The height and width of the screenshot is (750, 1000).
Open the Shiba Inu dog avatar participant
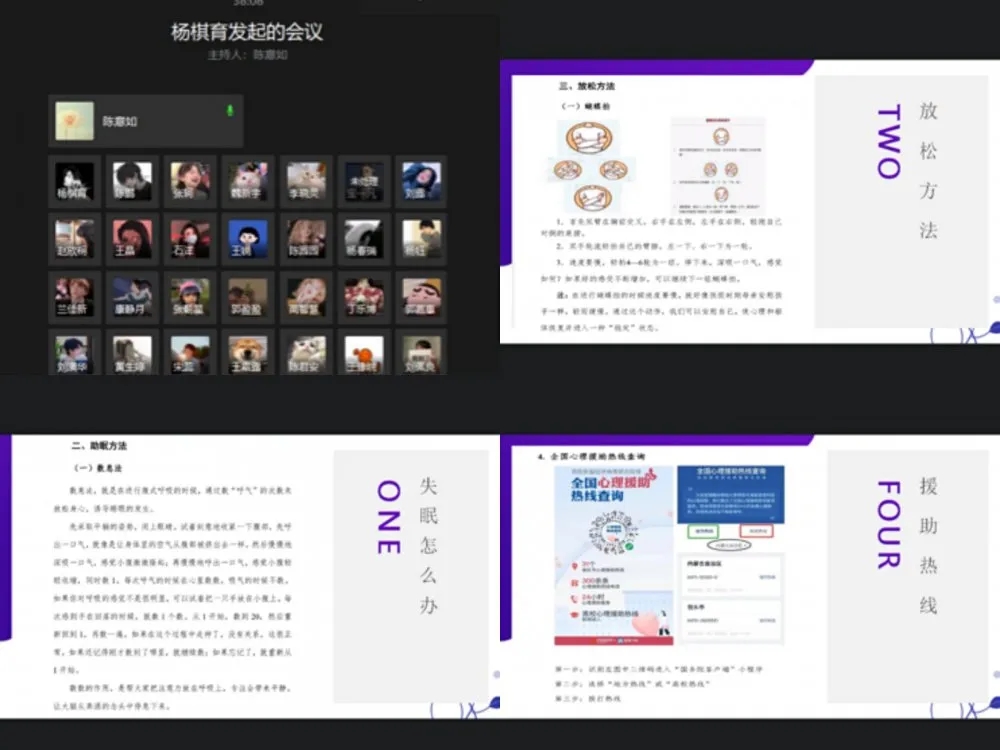coord(247,354)
